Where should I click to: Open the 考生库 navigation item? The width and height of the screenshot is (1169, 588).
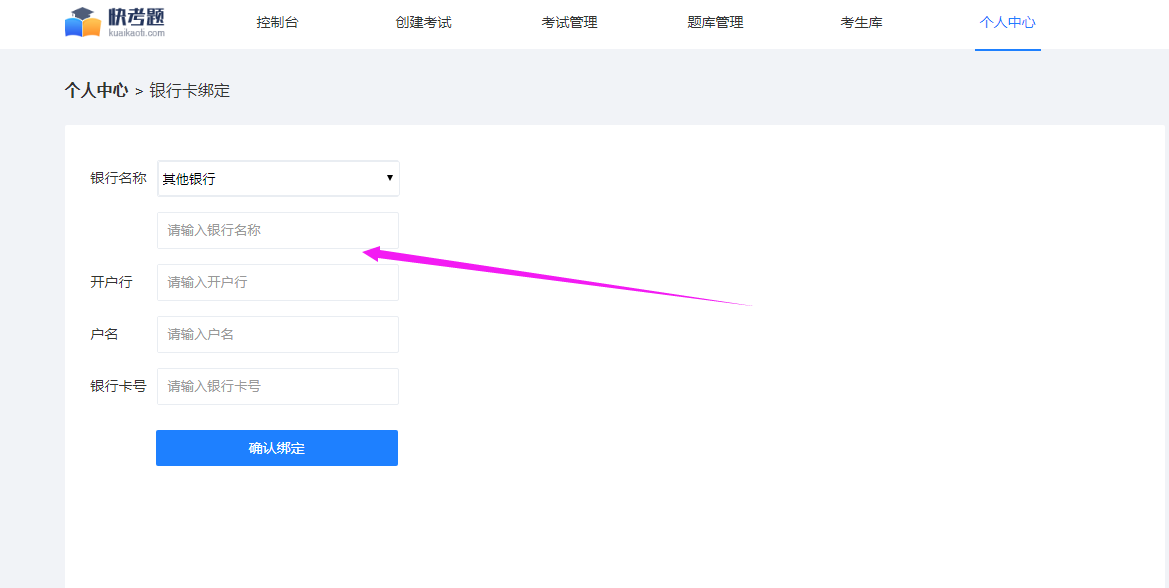[x=862, y=22]
